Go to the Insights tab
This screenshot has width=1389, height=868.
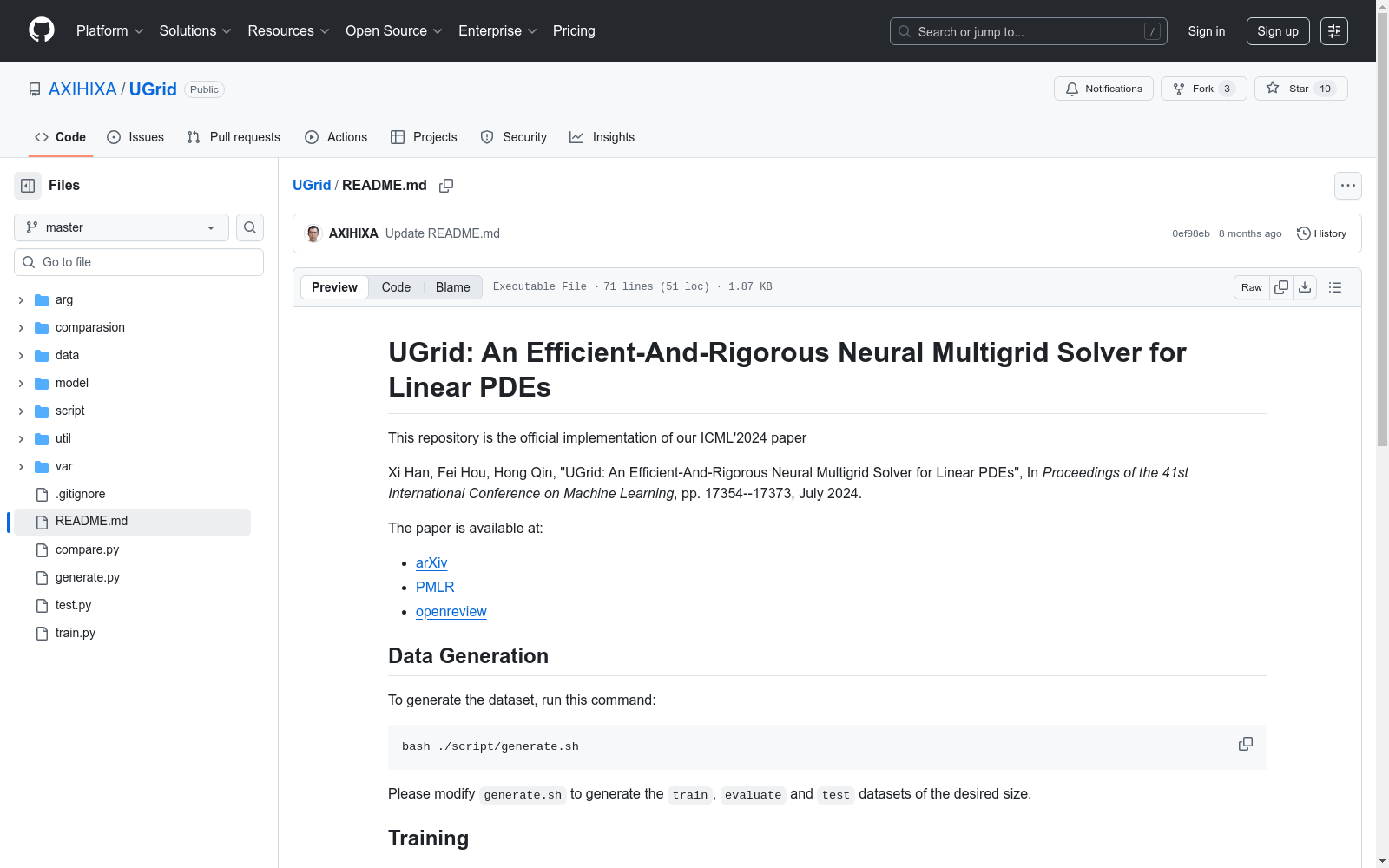pos(602,137)
